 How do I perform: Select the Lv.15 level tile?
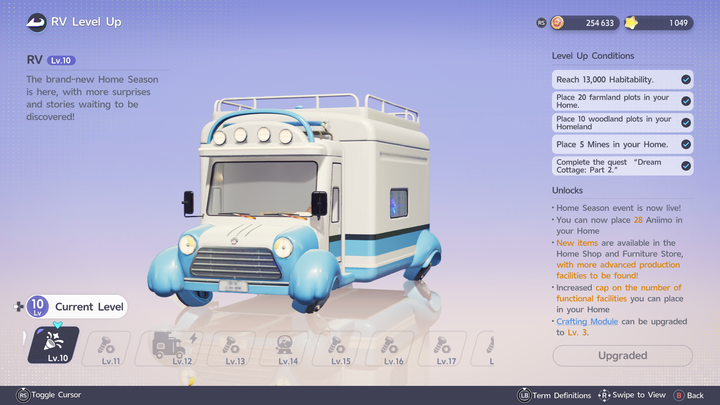pos(337,349)
